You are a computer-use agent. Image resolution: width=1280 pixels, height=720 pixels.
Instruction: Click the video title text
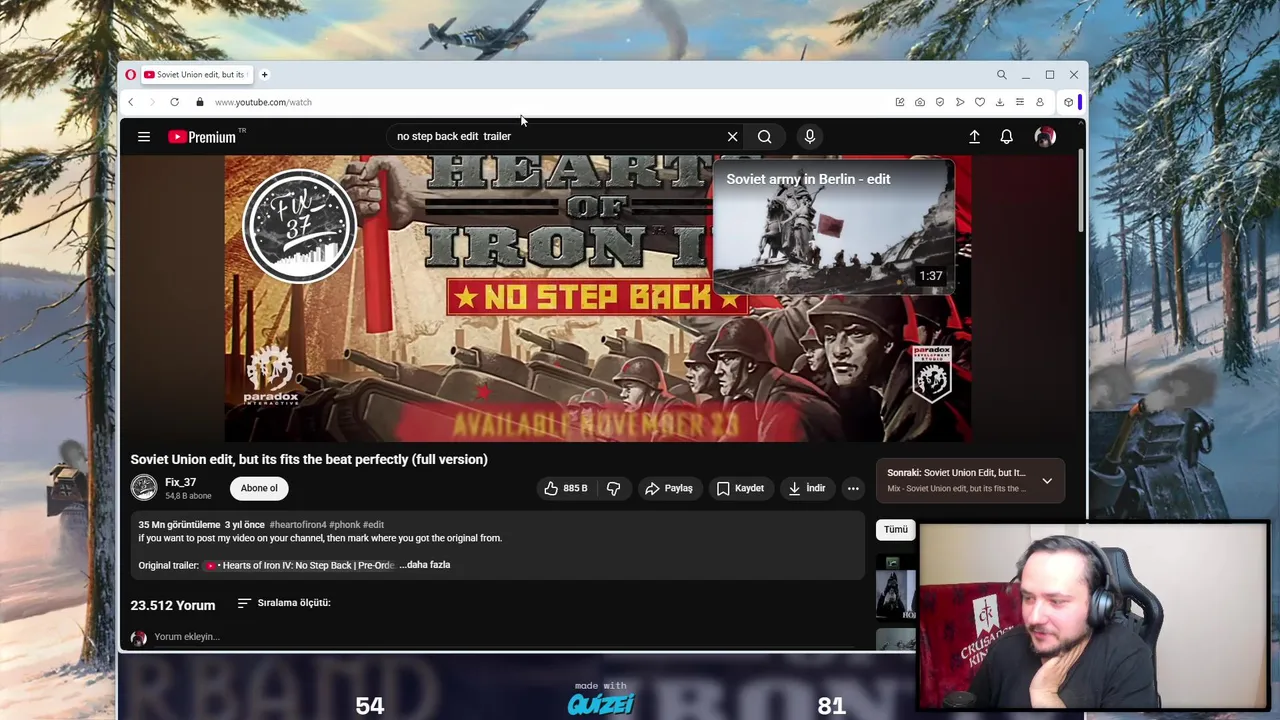tap(309, 459)
